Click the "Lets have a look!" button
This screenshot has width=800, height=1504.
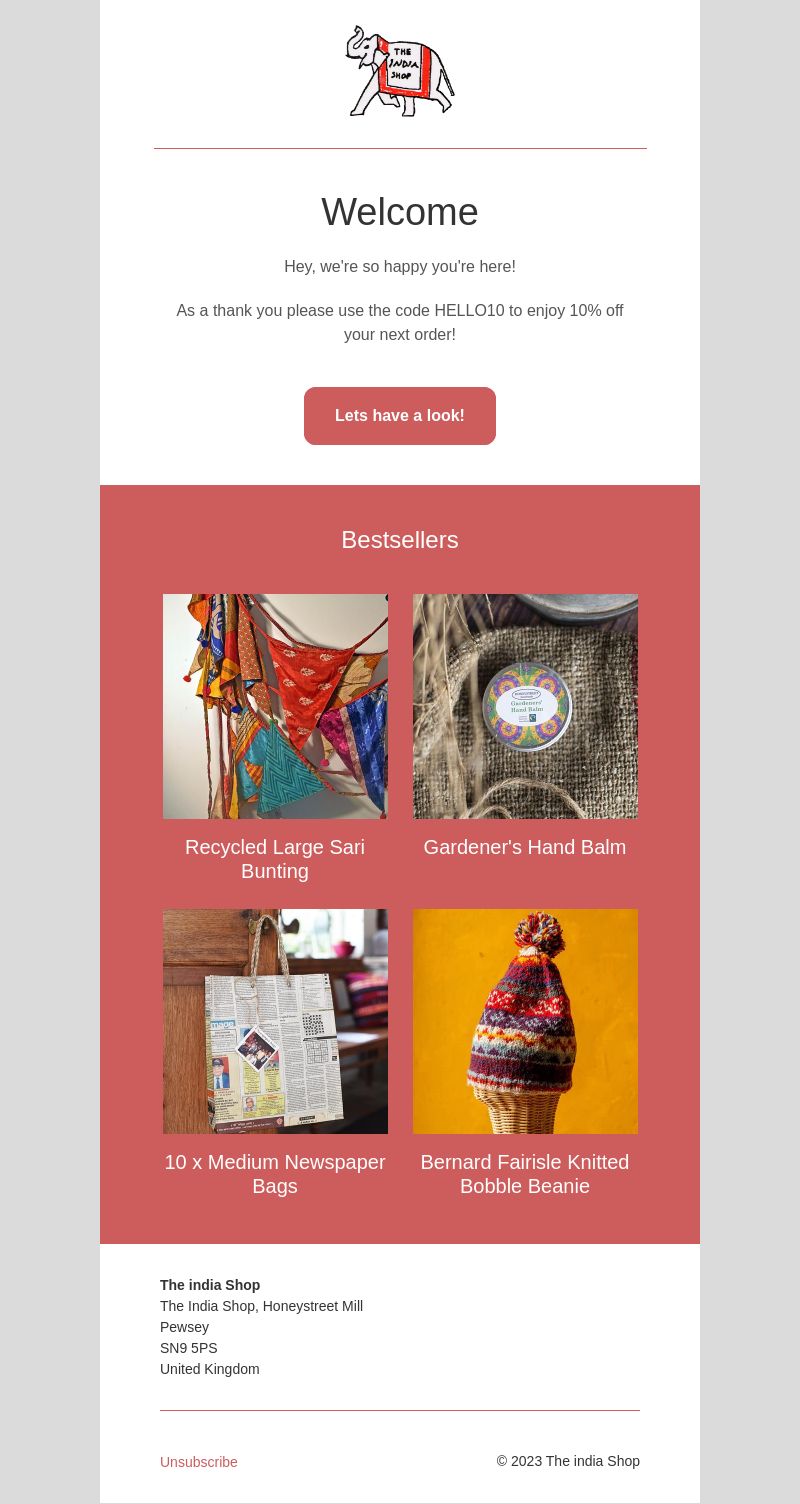400,416
